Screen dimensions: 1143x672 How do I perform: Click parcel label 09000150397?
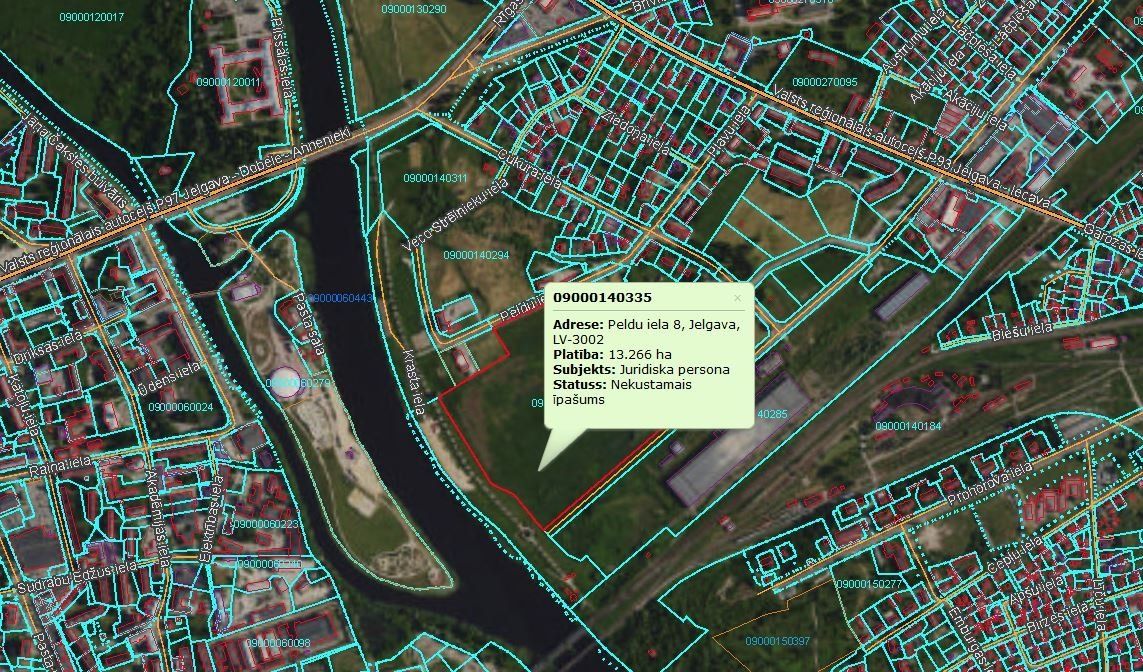point(778,641)
